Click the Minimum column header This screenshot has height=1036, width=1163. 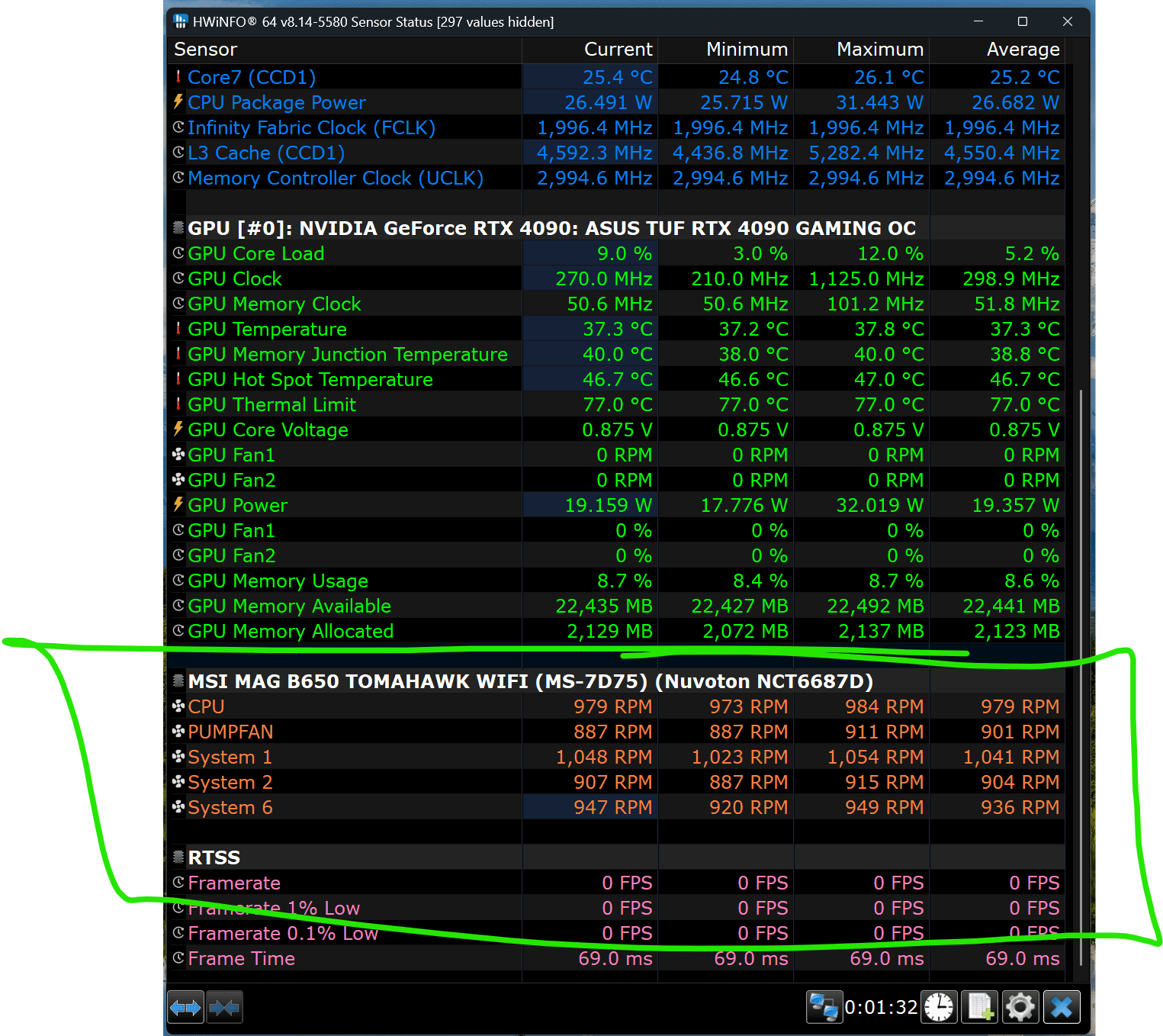[x=725, y=50]
